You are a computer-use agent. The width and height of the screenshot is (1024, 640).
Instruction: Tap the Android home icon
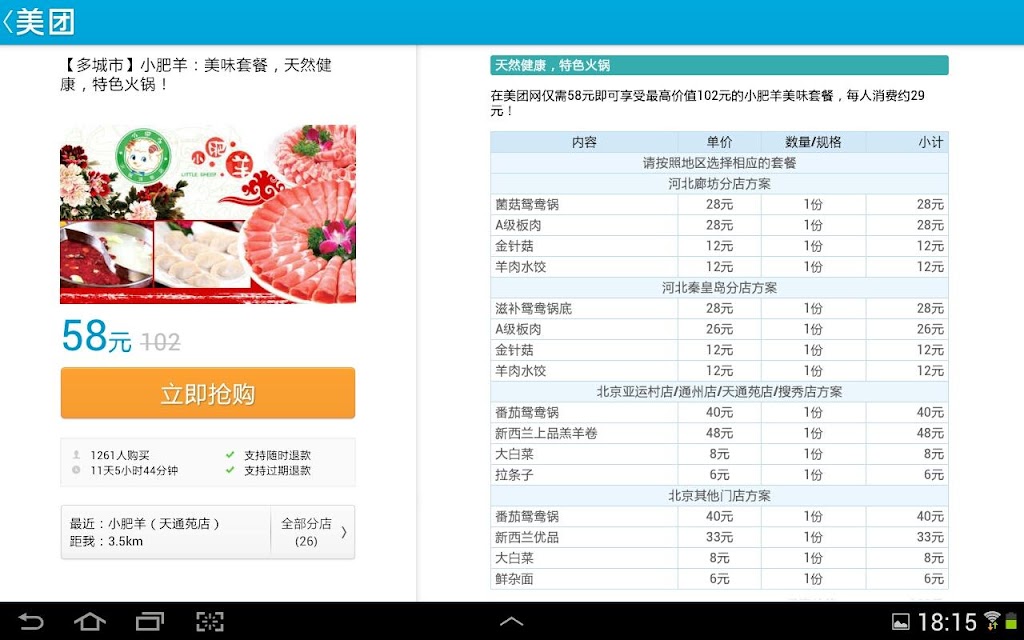89,621
